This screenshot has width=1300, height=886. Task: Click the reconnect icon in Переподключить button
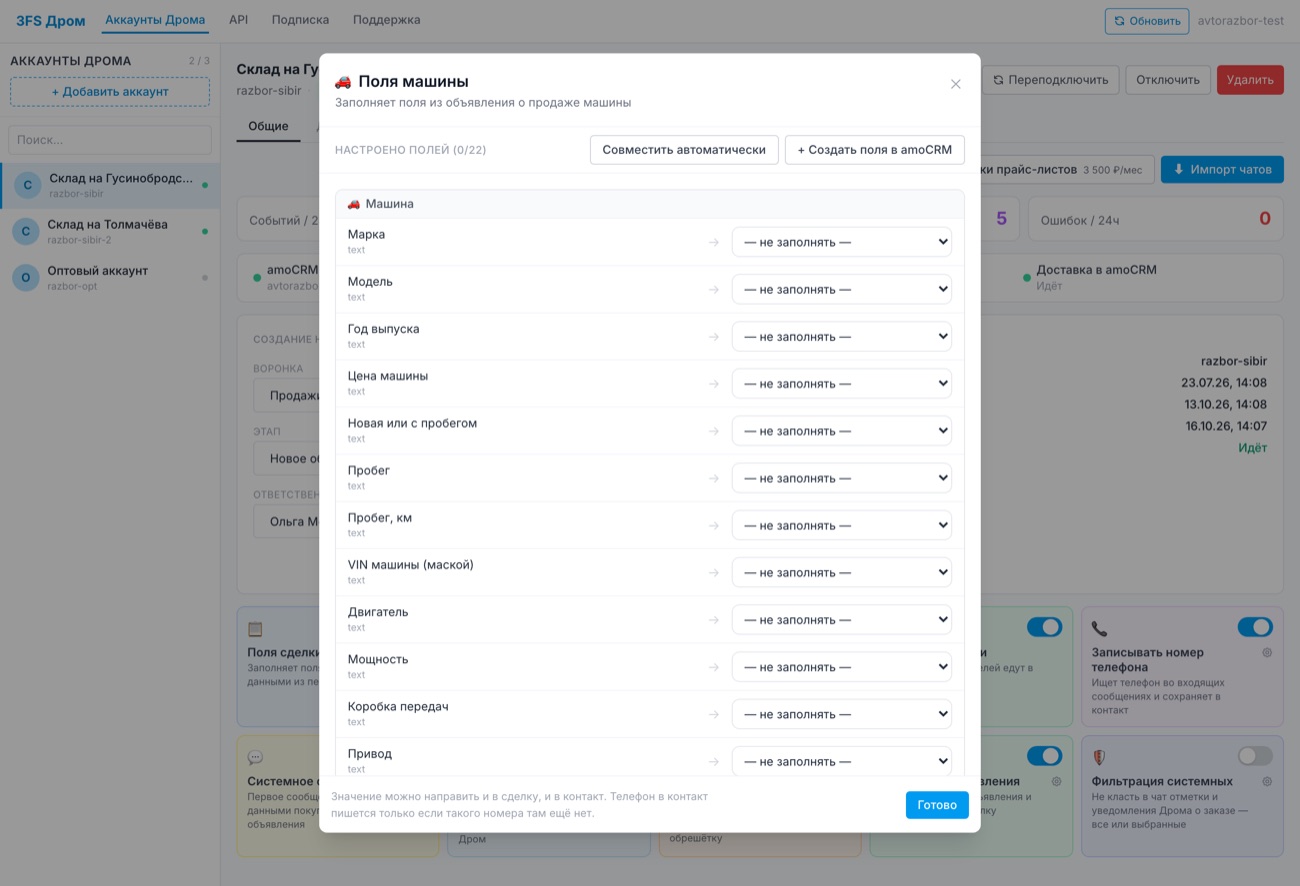[x=998, y=80]
